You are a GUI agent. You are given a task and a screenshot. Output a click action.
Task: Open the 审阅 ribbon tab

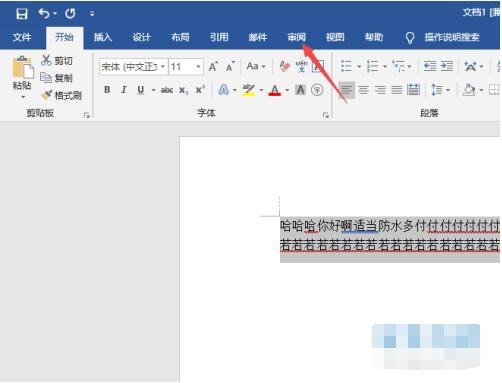pyautogui.click(x=296, y=37)
